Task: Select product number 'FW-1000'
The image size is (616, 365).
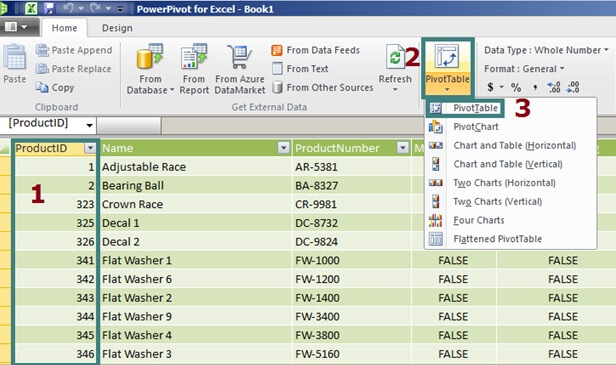Action: point(352,260)
